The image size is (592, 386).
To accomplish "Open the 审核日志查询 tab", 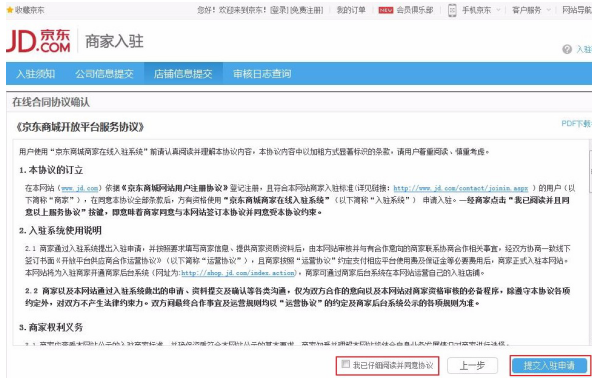I will 262,74.
